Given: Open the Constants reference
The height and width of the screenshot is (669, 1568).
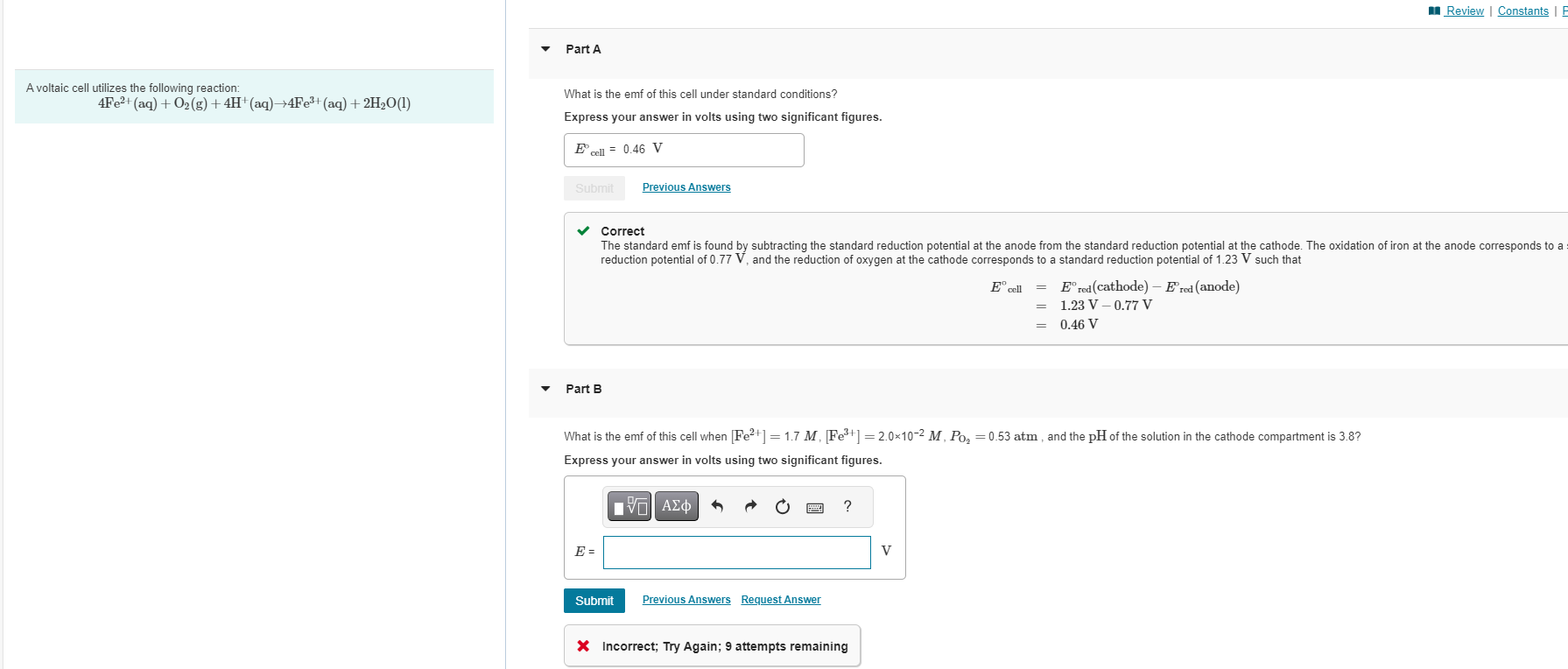Looking at the screenshot, I should [1523, 11].
